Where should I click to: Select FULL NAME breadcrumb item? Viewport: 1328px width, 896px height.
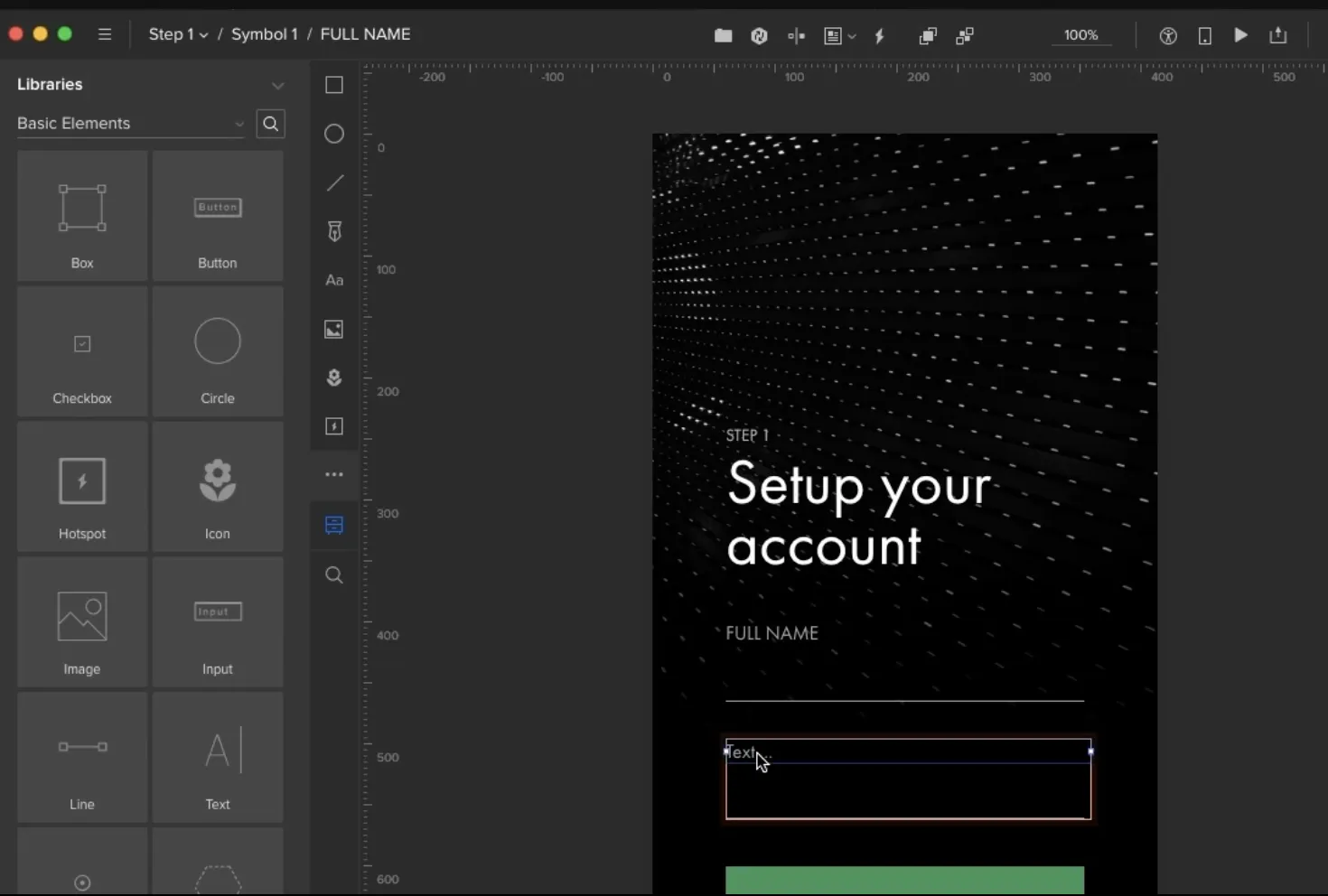(365, 34)
